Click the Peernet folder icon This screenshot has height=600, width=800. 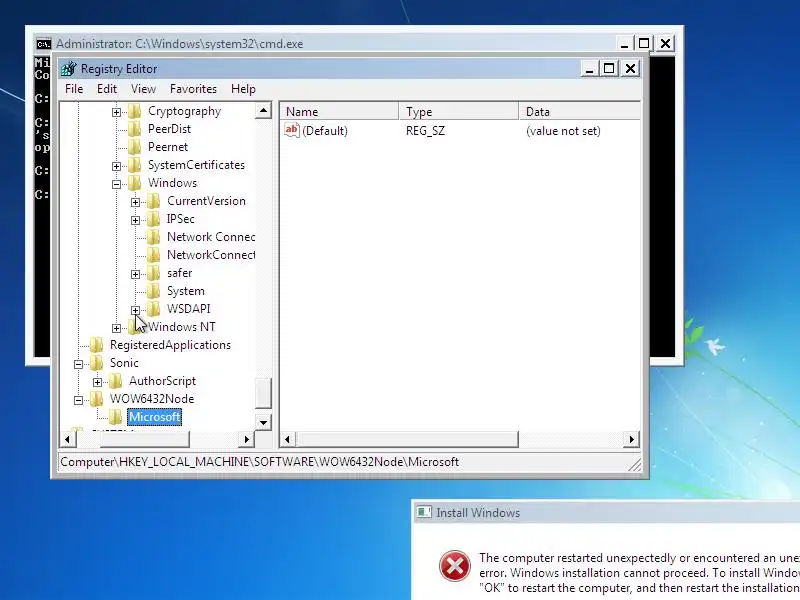[134, 147]
